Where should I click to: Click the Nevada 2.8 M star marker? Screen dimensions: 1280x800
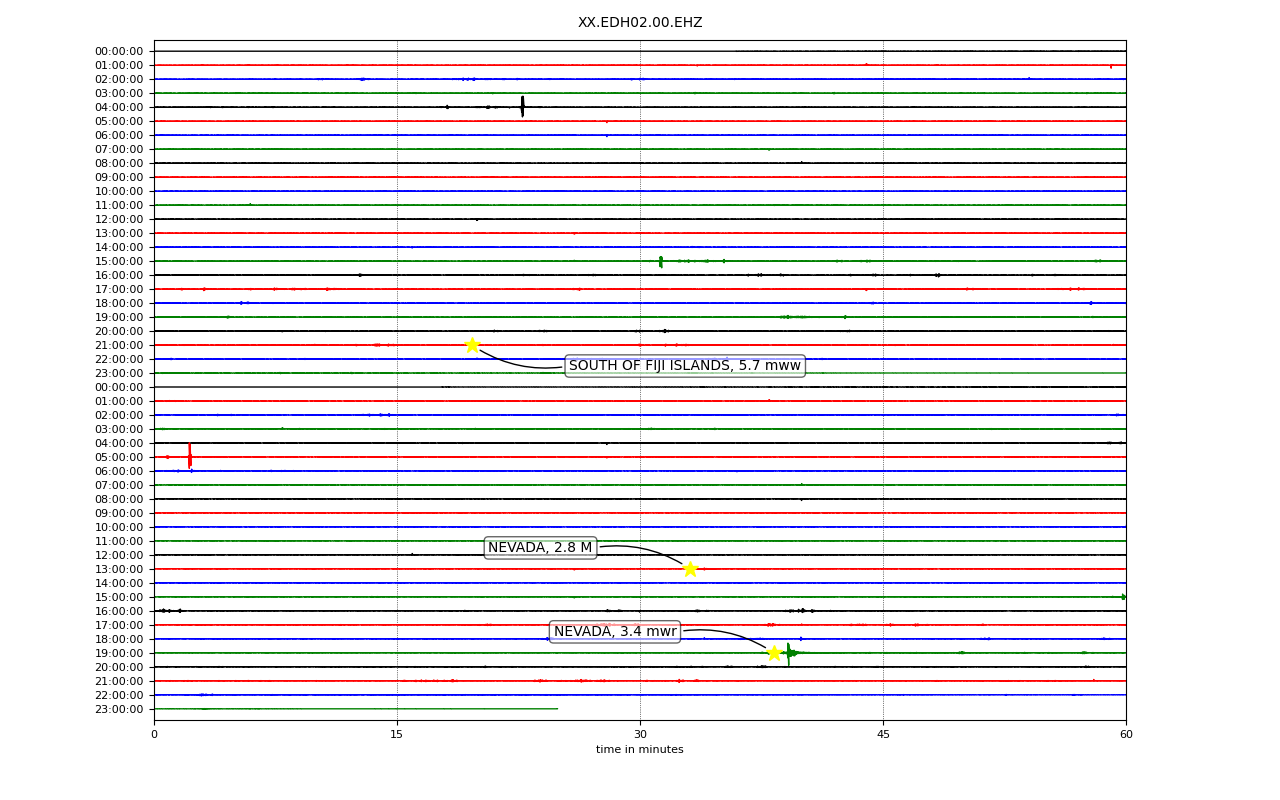(x=690, y=569)
